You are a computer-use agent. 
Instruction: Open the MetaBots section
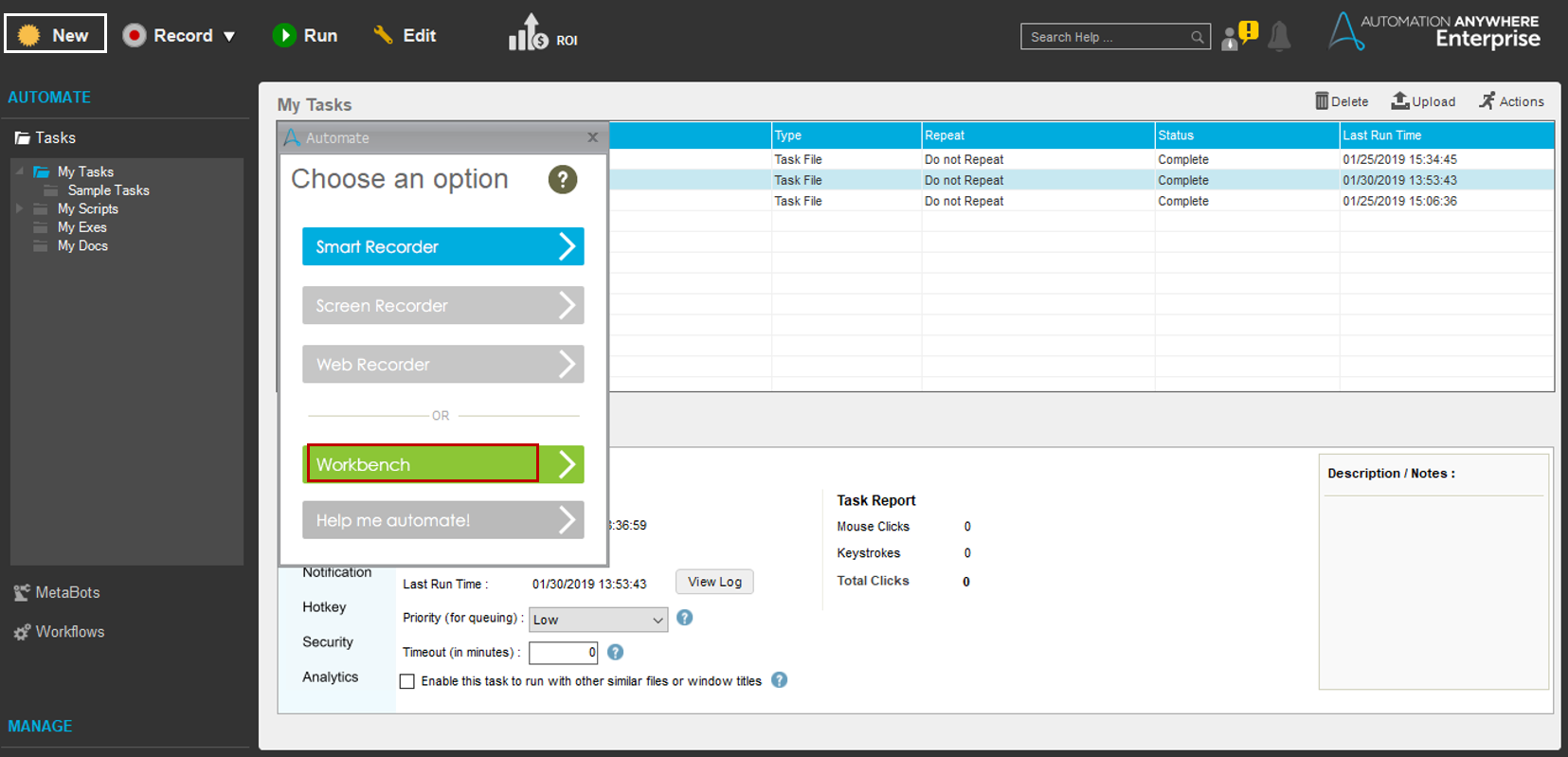click(x=67, y=593)
